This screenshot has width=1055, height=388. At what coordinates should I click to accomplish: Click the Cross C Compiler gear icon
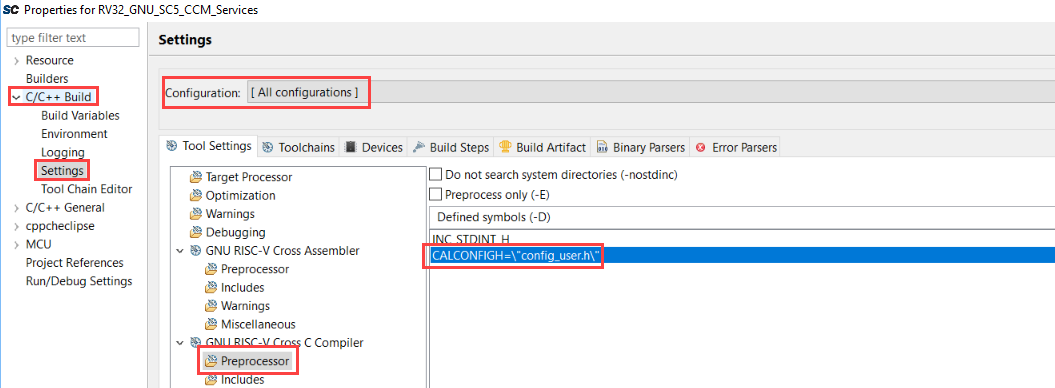point(196,343)
